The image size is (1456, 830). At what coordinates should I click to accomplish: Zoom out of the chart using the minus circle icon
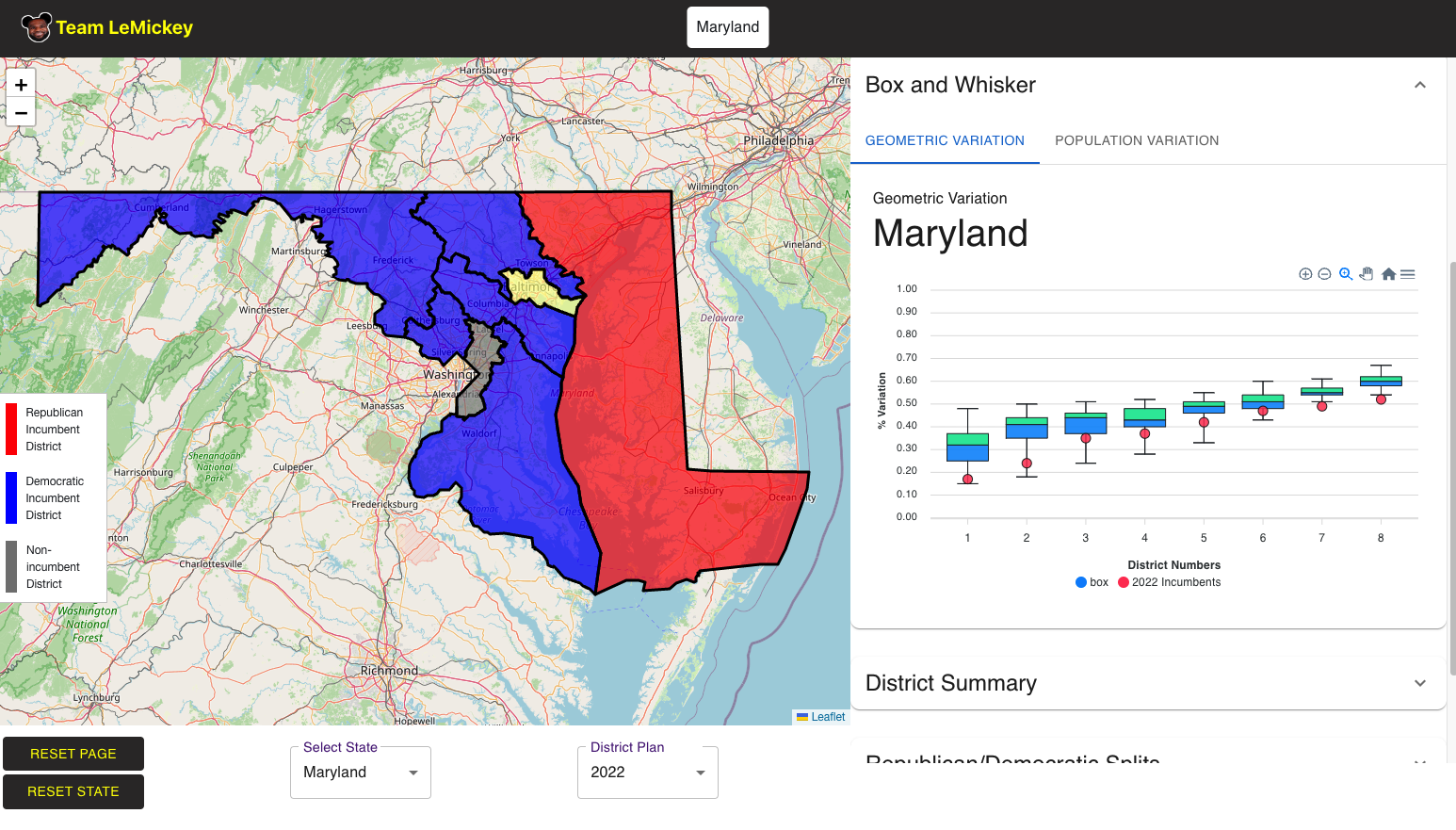tap(1324, 274)
